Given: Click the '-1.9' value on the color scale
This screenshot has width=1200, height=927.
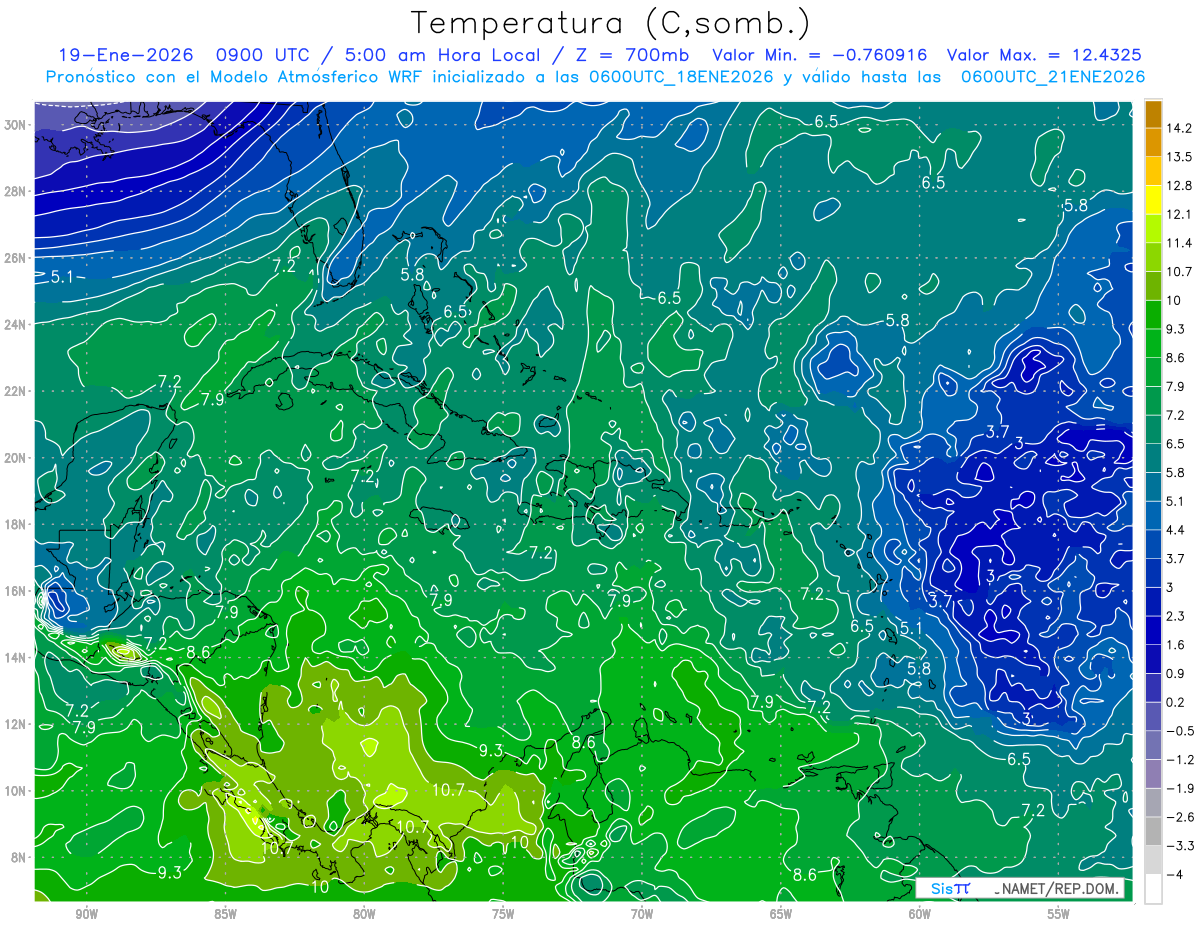Looking at the screenshot, I should point(1178,788).
